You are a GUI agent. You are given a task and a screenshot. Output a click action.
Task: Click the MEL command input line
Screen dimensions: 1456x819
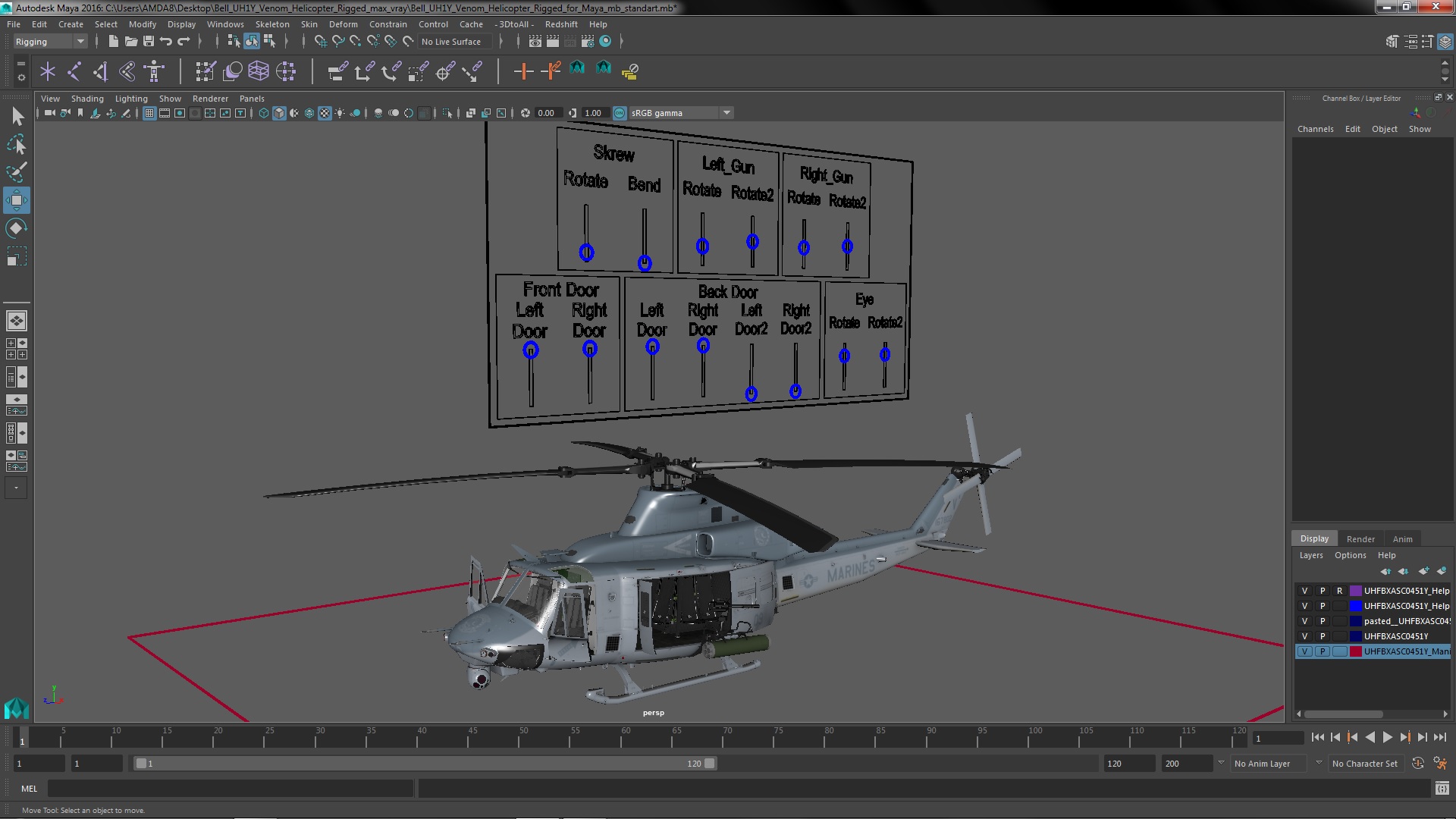click(x=231, y=789)
